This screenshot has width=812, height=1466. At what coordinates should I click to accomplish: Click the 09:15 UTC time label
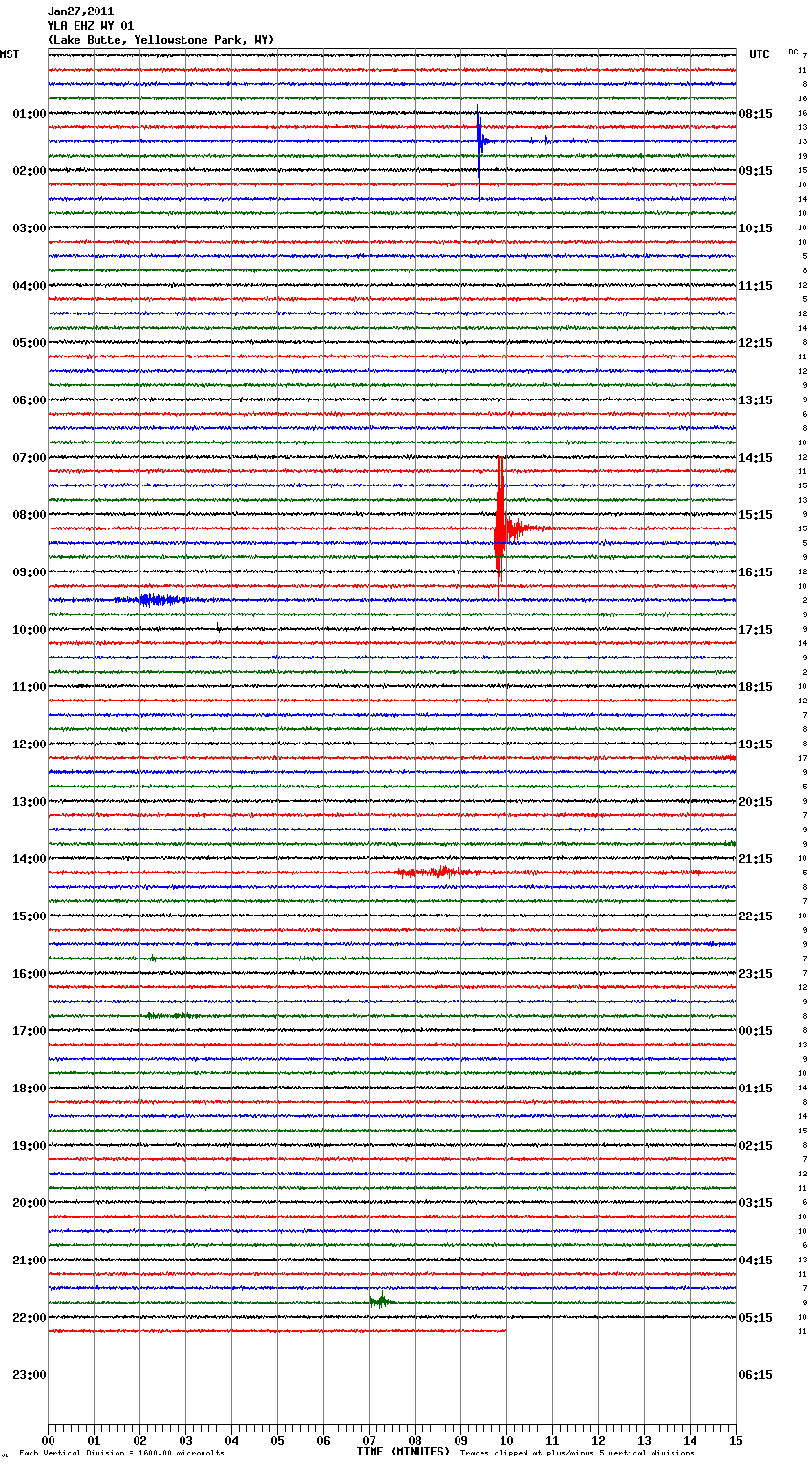(756, 171)
